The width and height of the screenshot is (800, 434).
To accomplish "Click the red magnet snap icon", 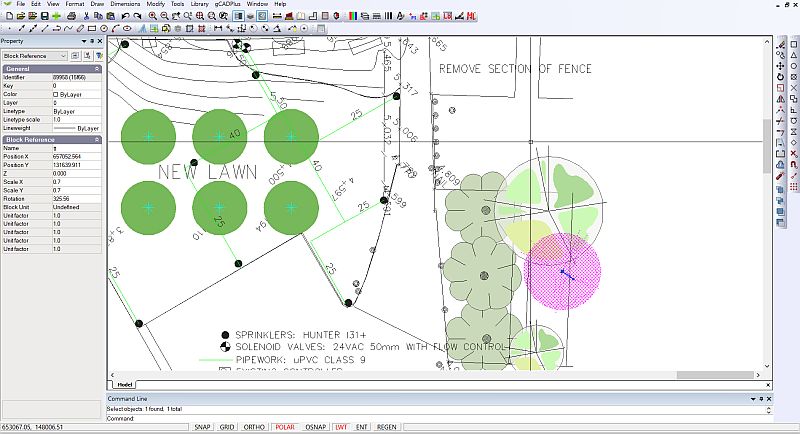I will [x=793, y=165].
